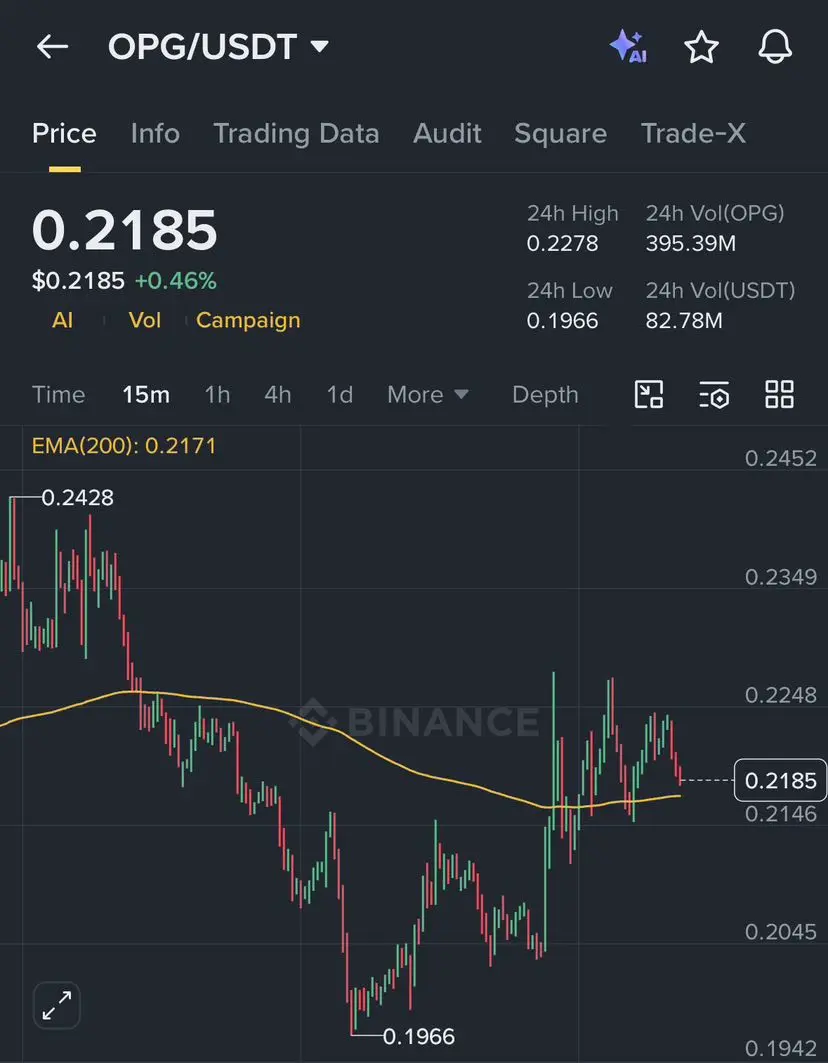This screenshot has width=828, height=1063.
Task: Switch to the Info tab
Action: coord(155,134)
